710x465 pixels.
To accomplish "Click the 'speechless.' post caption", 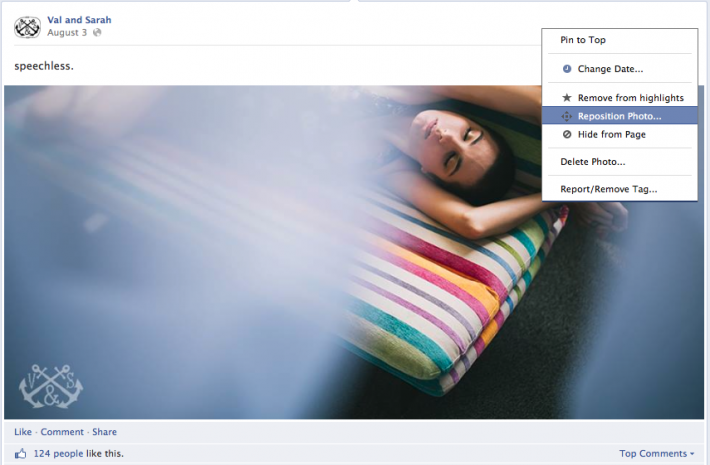I will [x=44, y=66].
